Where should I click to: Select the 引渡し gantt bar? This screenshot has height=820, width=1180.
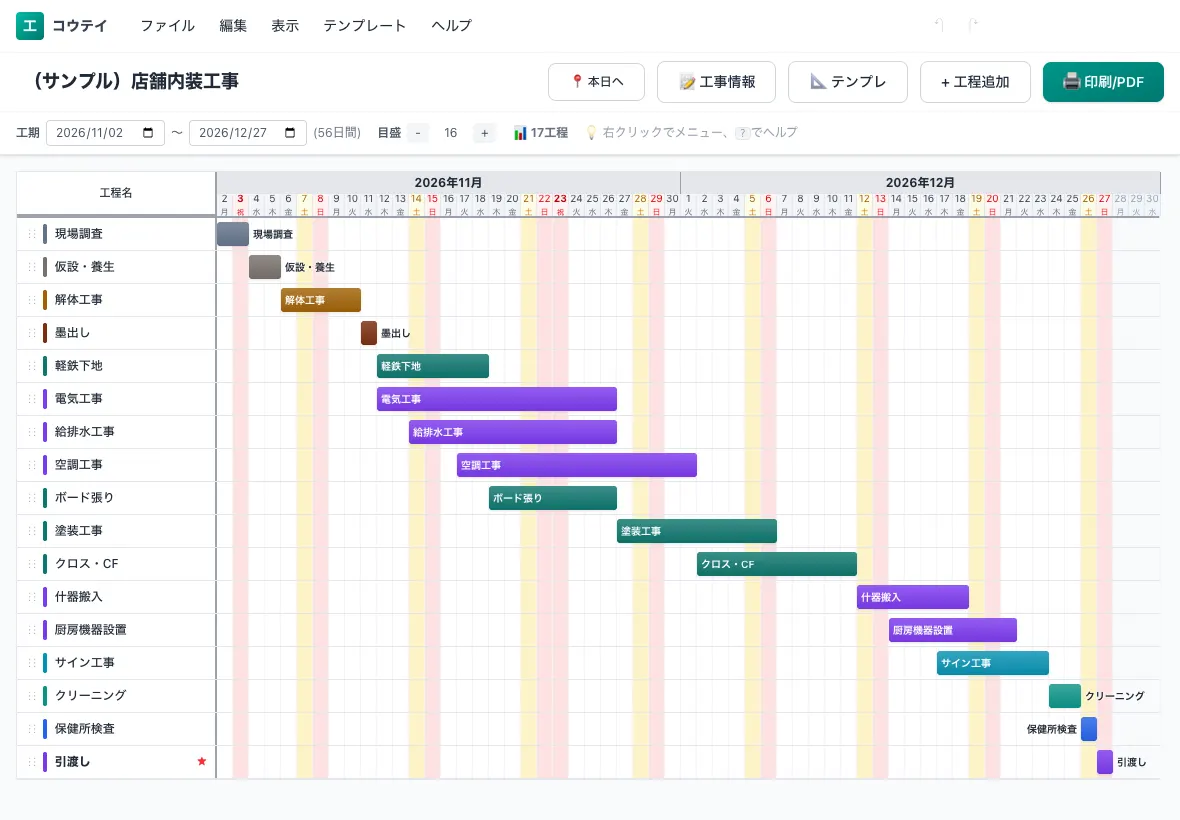click(x=1105, y=762)
